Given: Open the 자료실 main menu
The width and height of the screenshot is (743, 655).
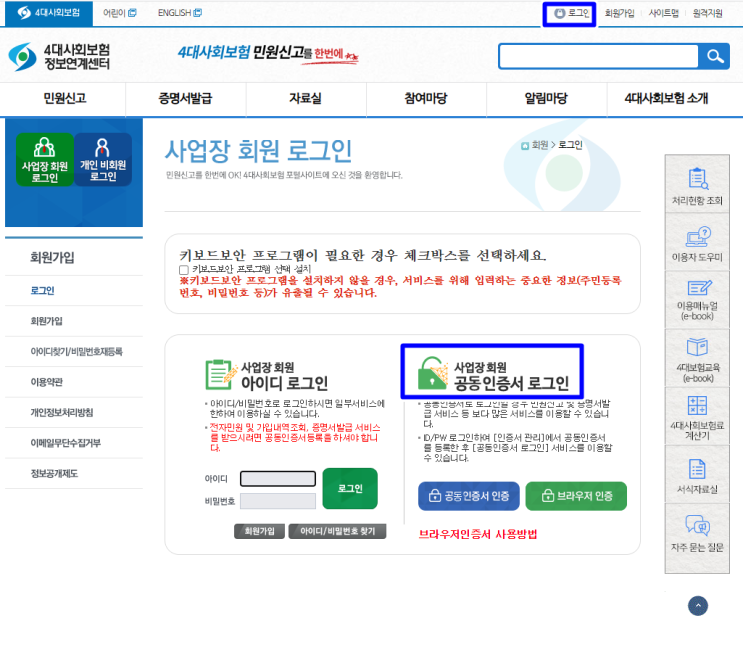Looking at the screenshot, I should coord(306,99).
